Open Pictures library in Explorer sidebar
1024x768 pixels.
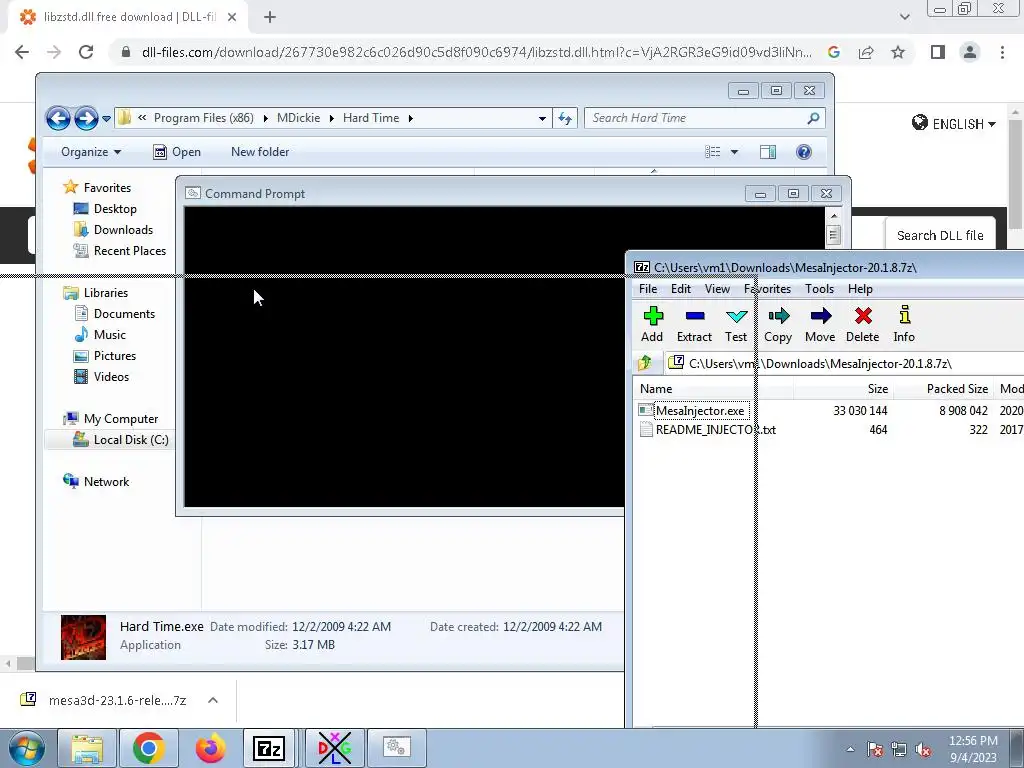point(114,355)
